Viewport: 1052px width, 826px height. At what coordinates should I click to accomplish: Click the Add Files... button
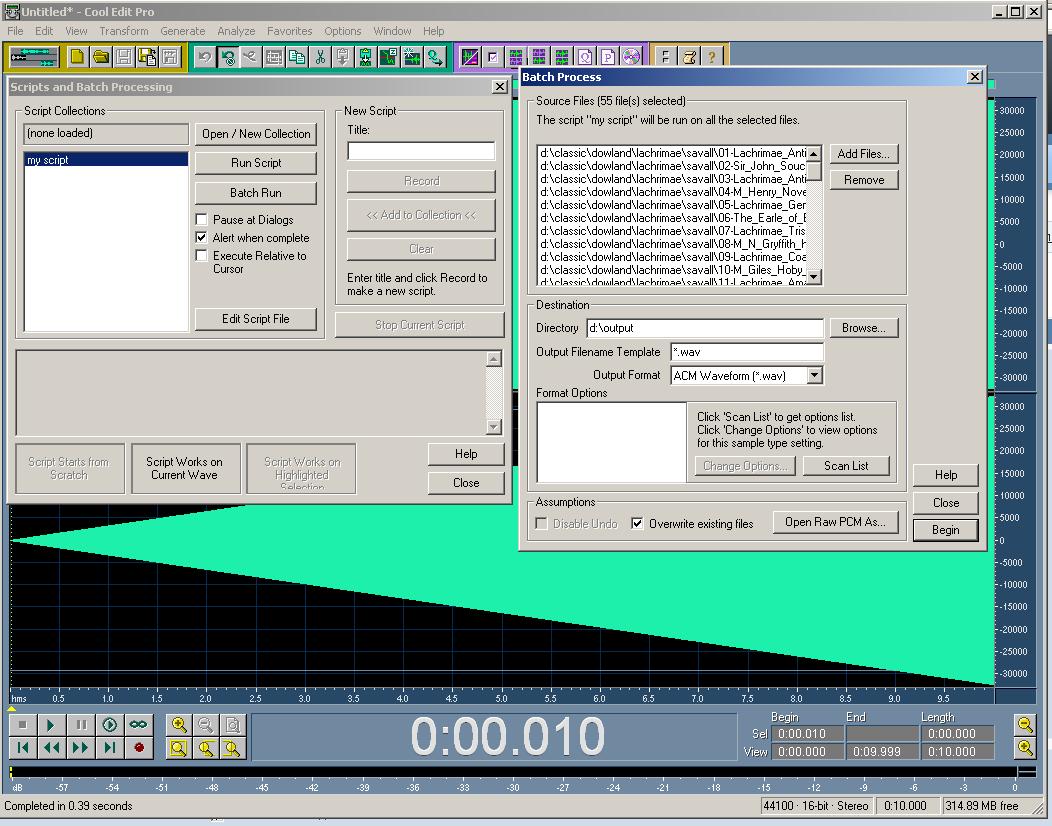pyautogui.click(x=863, y=154)
